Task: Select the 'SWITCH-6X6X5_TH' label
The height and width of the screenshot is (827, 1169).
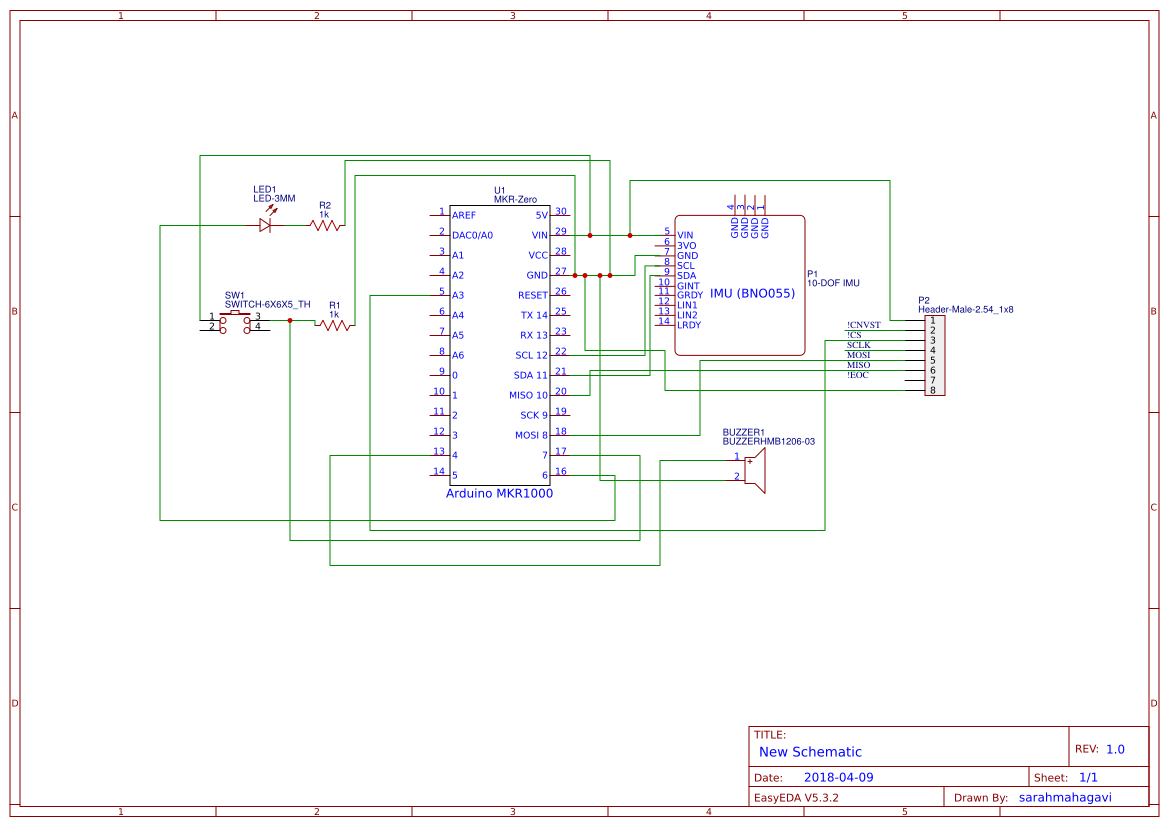Action: pos(268,305)
